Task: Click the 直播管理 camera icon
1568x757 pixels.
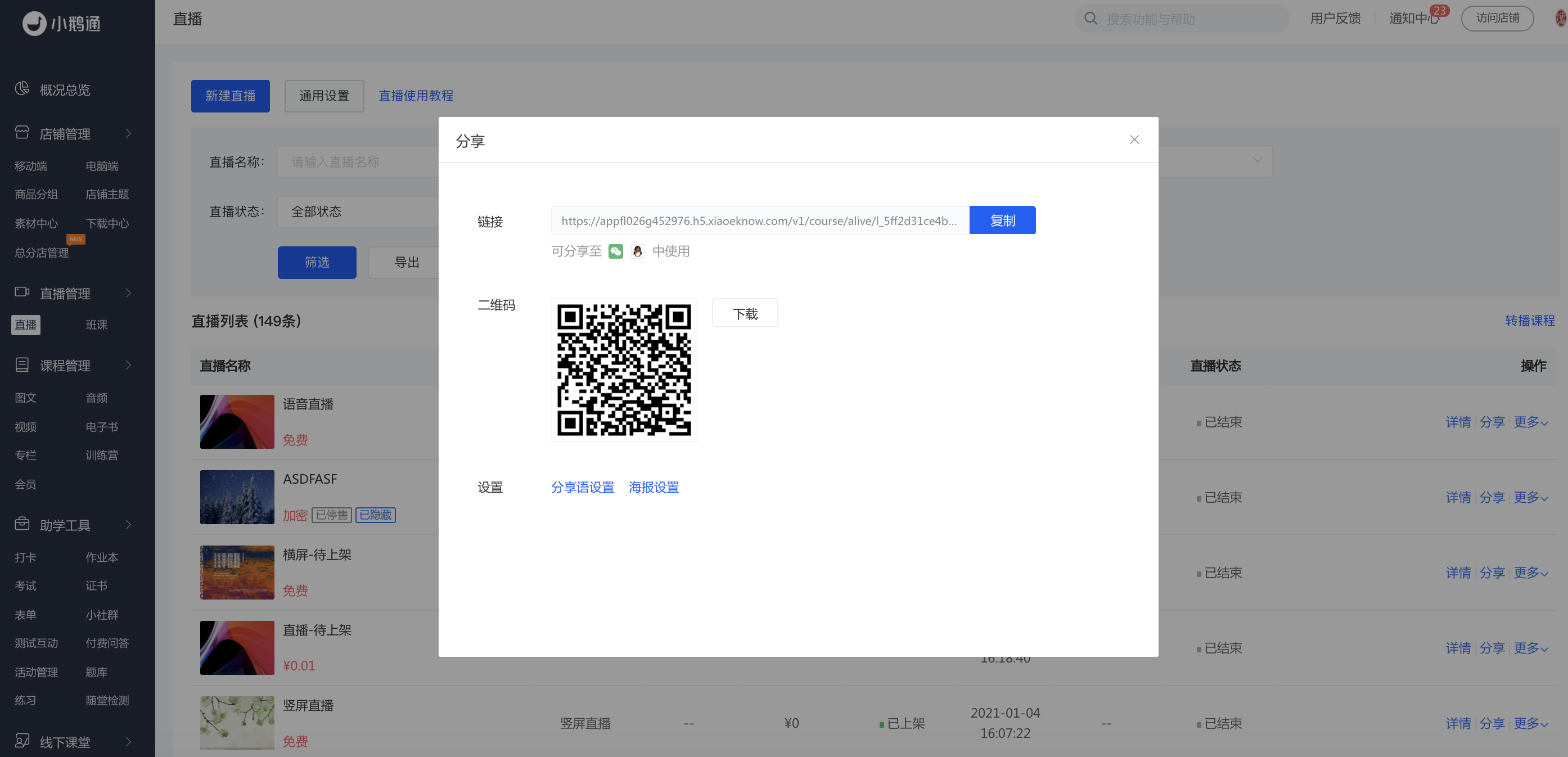Action: [22, 292]
